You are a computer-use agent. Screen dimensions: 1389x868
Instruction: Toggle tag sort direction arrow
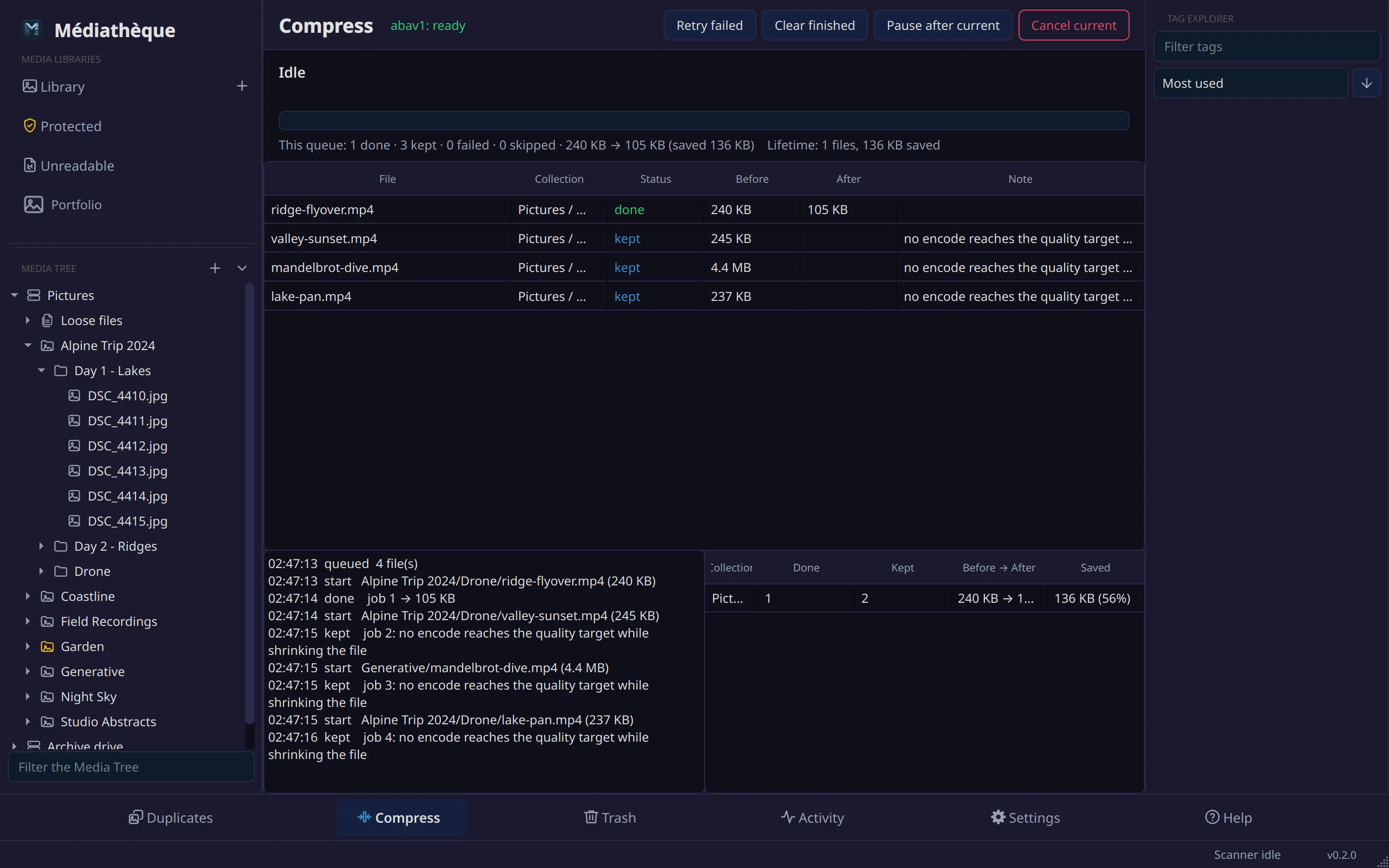tap(1366, 83)
